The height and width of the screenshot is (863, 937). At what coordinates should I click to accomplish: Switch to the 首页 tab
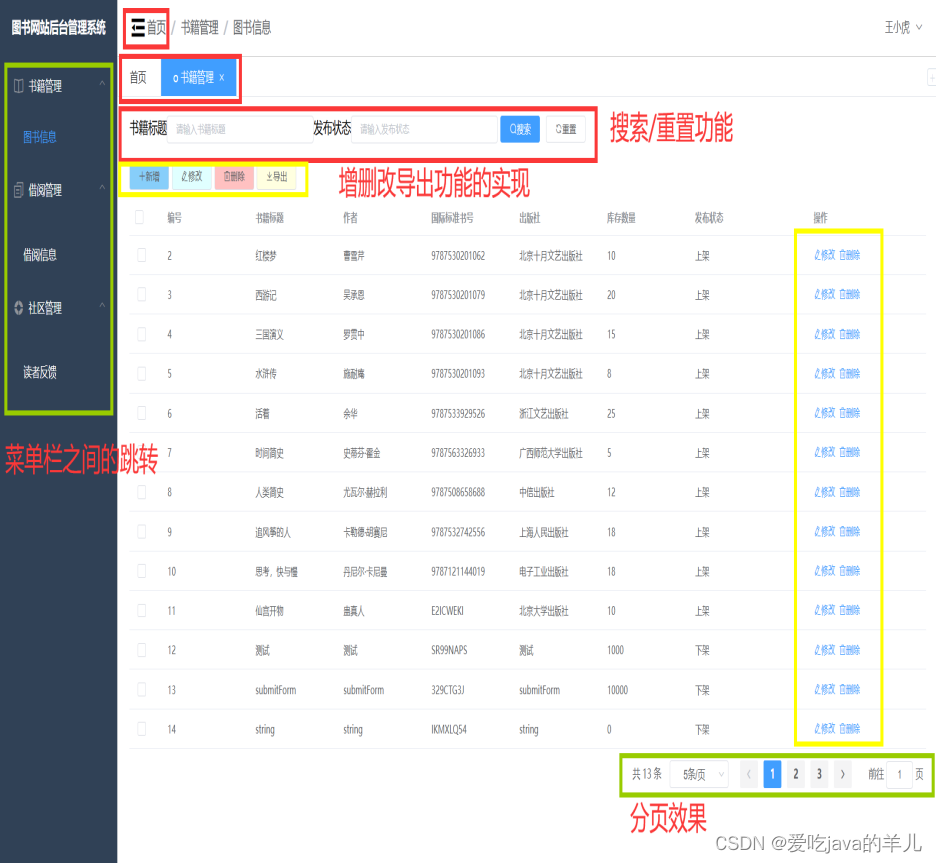click(x=140, y=76)
